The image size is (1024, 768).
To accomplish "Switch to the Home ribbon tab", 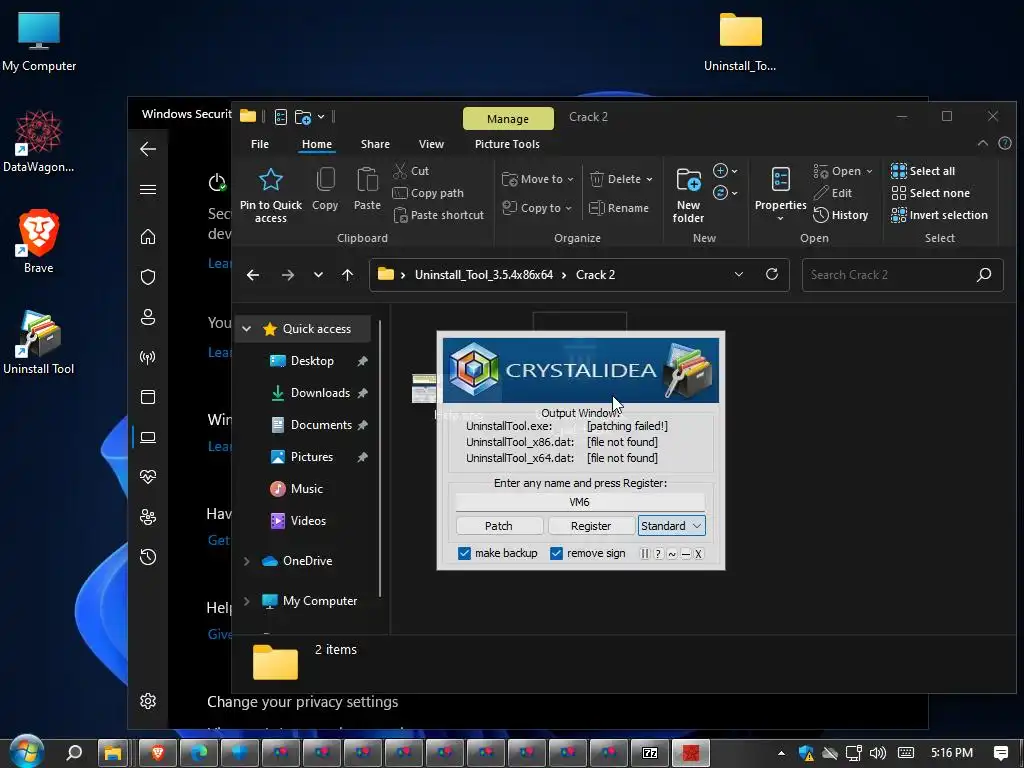I will (317, 144).
